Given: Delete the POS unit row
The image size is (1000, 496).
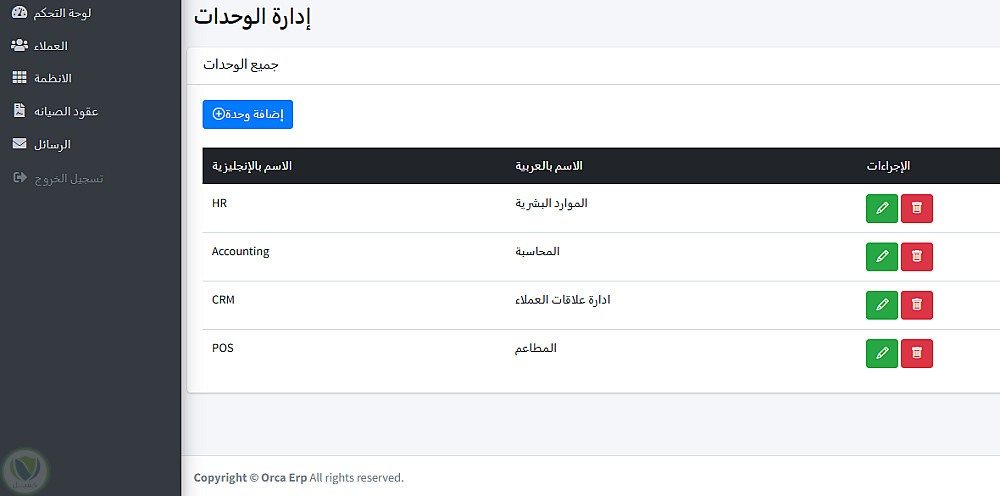Looking at the screenshot, I should tap(916, 353).
